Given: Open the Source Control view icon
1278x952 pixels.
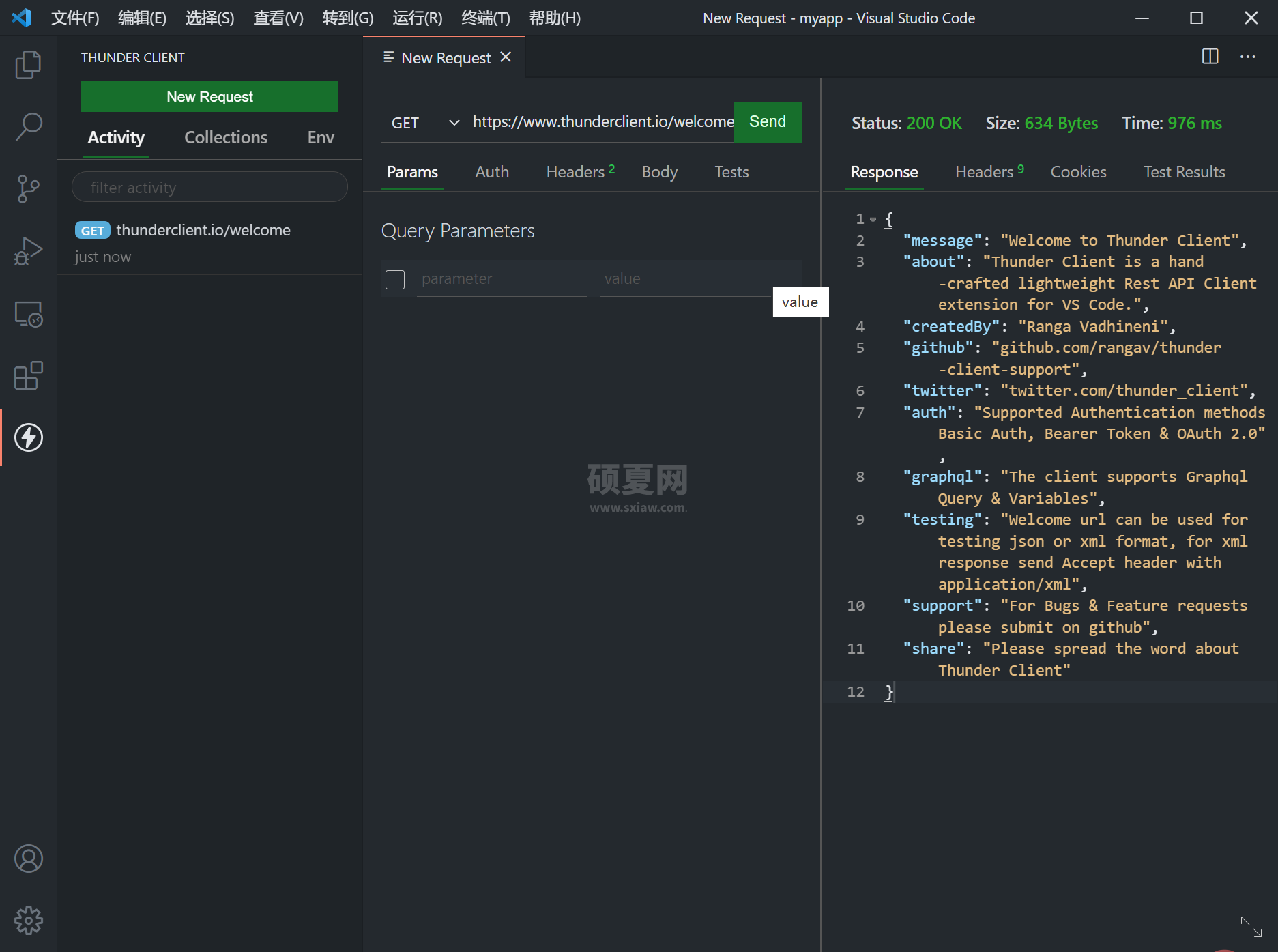Looking at the screenshot, I should [x=28, y=189].
